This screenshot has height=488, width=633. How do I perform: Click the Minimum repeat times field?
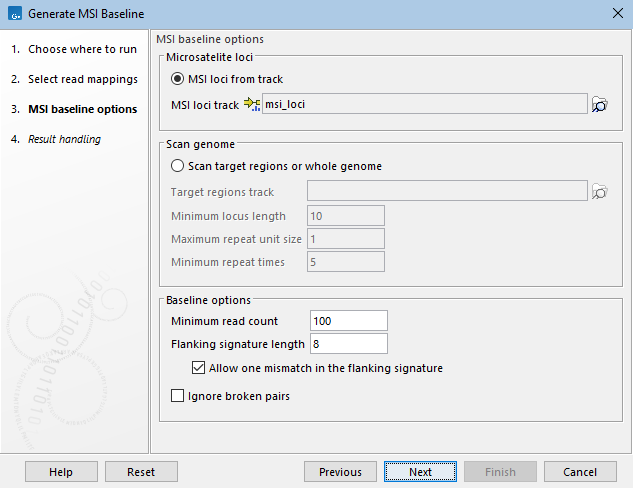pos(346,262)
